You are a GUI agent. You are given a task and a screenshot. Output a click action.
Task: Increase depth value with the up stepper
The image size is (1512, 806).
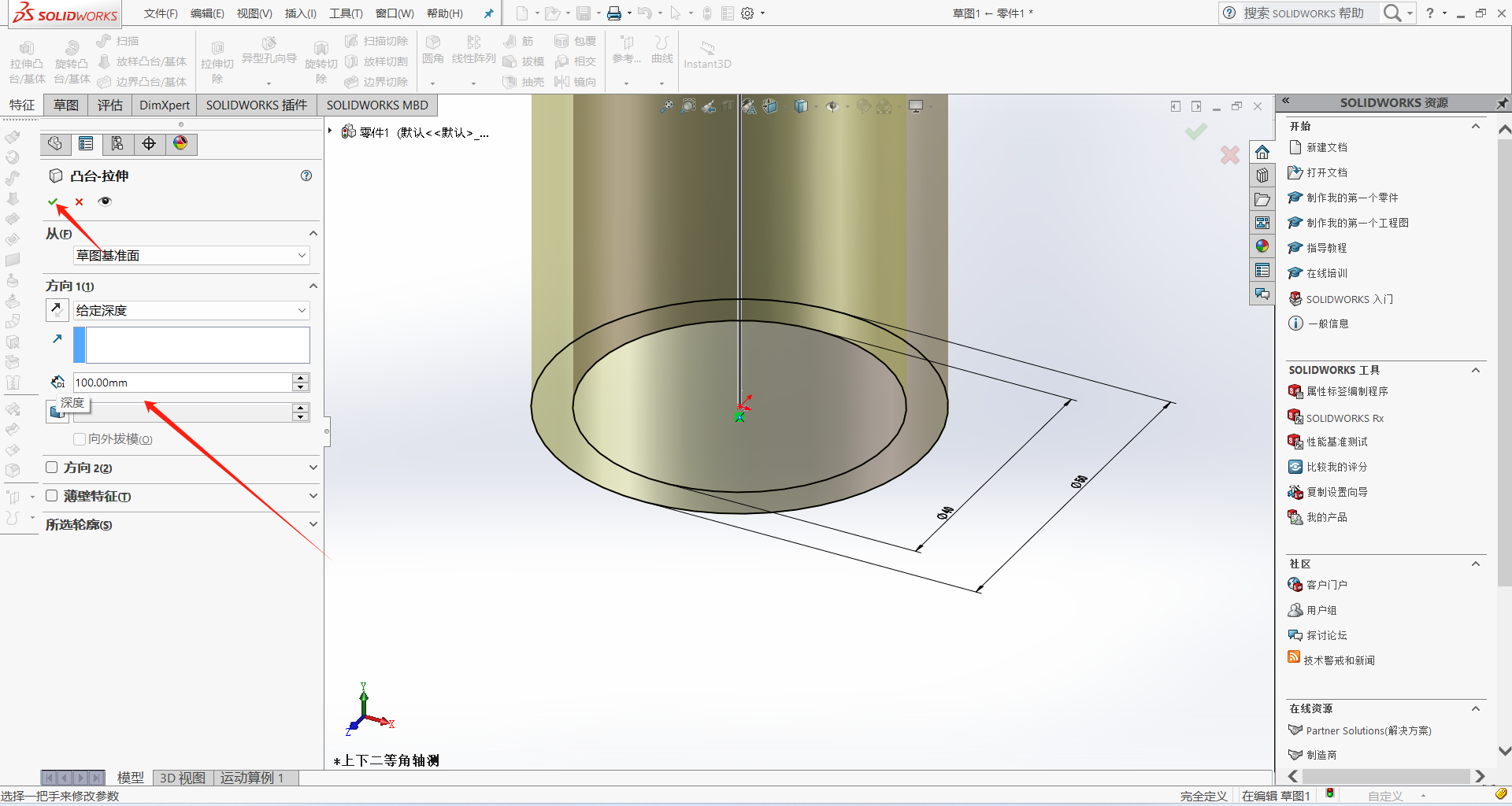[300, 378]
